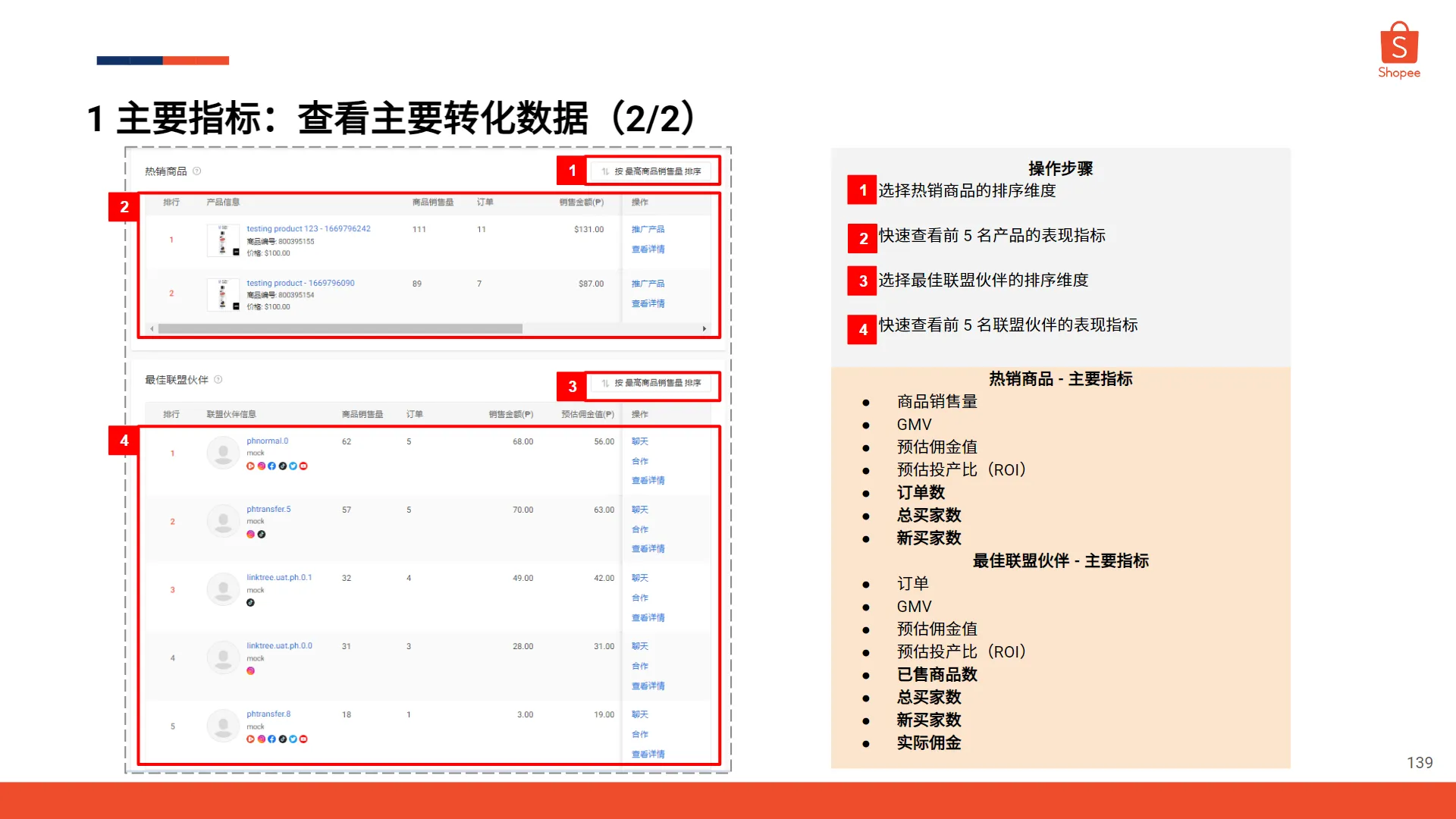Click the Instagram icon under phnormal.0
The height and width of the screenshot is (819, 1456).
[x=261, y=466]
